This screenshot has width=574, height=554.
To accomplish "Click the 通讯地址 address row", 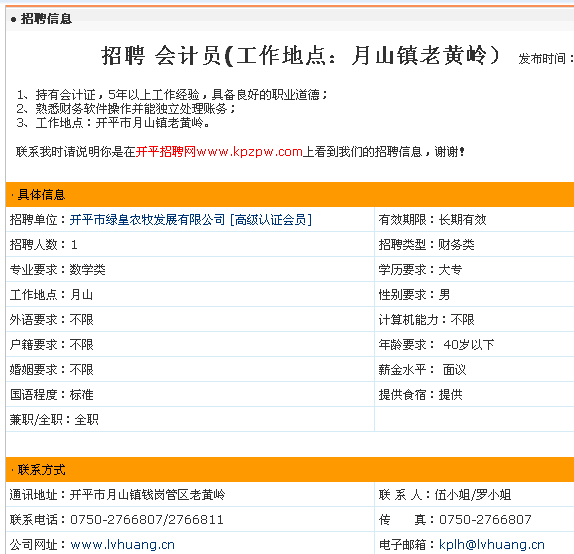I will (x=190, y=495).
